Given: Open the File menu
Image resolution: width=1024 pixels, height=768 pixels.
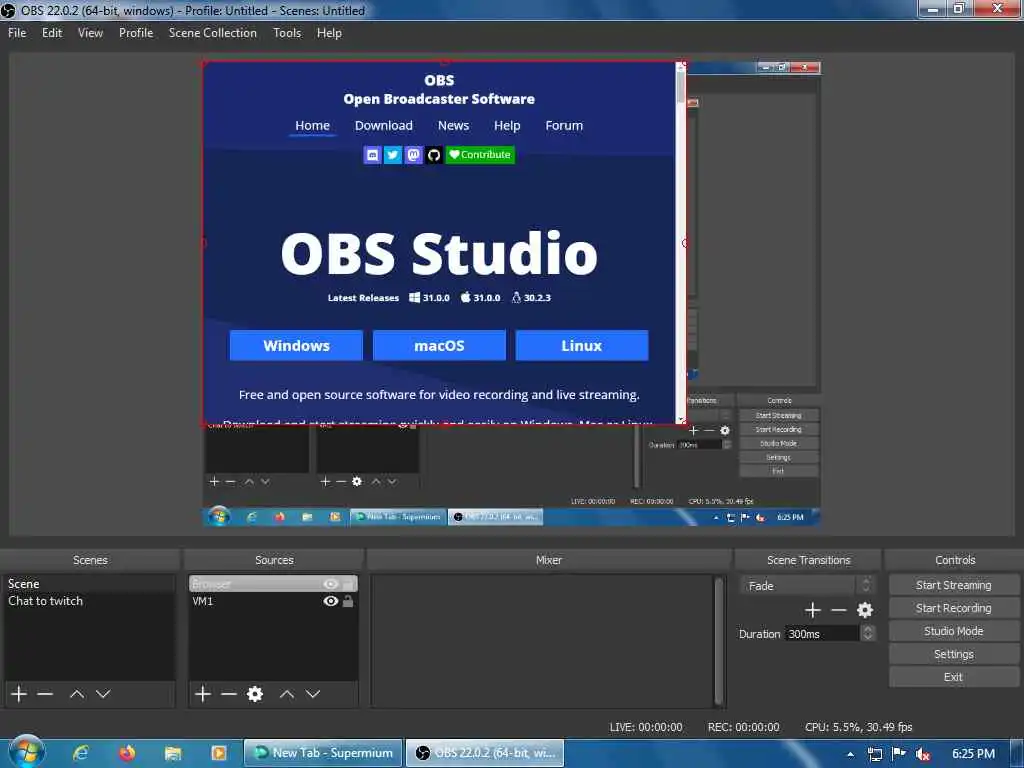Looking at the screenshot, I should [x=17, y=33].
